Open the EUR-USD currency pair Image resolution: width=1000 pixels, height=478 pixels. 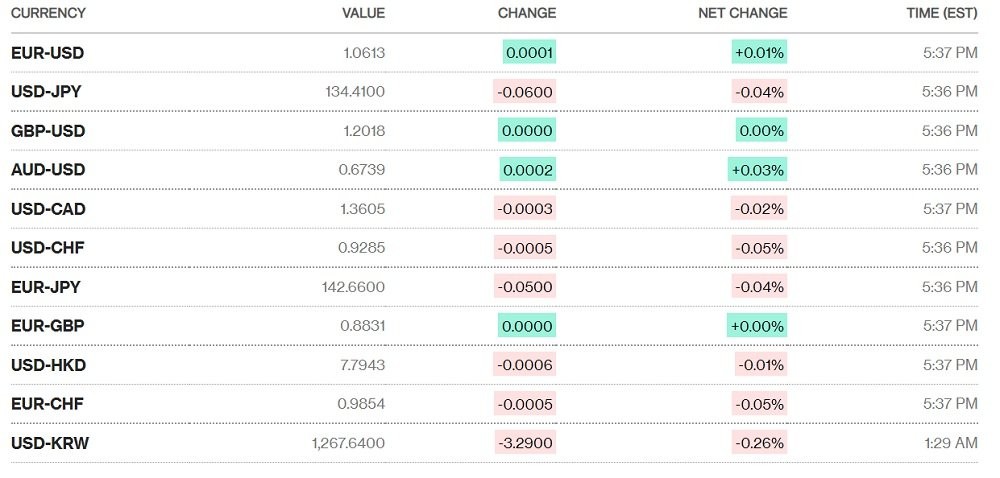click(47, 52)
